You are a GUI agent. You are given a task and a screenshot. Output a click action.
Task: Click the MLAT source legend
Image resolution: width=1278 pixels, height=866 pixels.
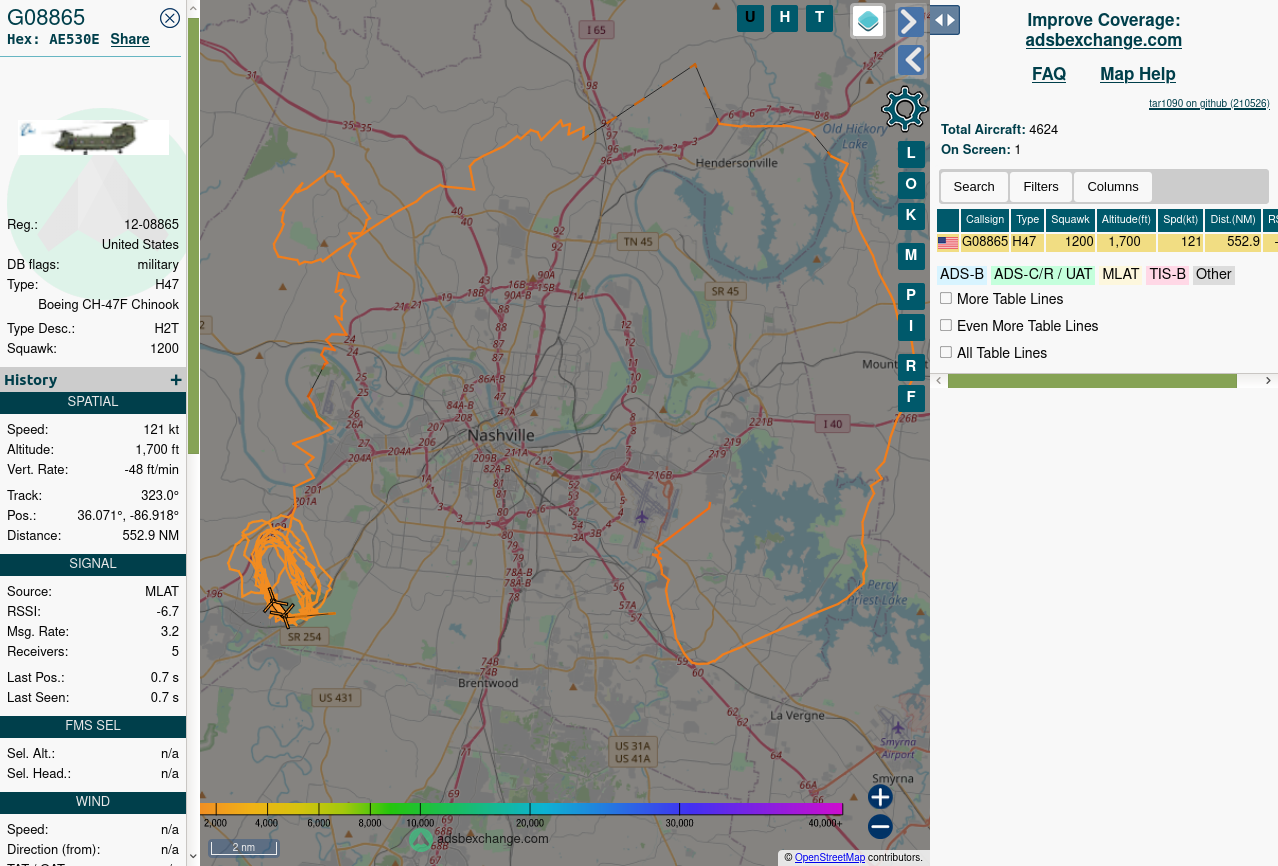tap(1121, 274)
